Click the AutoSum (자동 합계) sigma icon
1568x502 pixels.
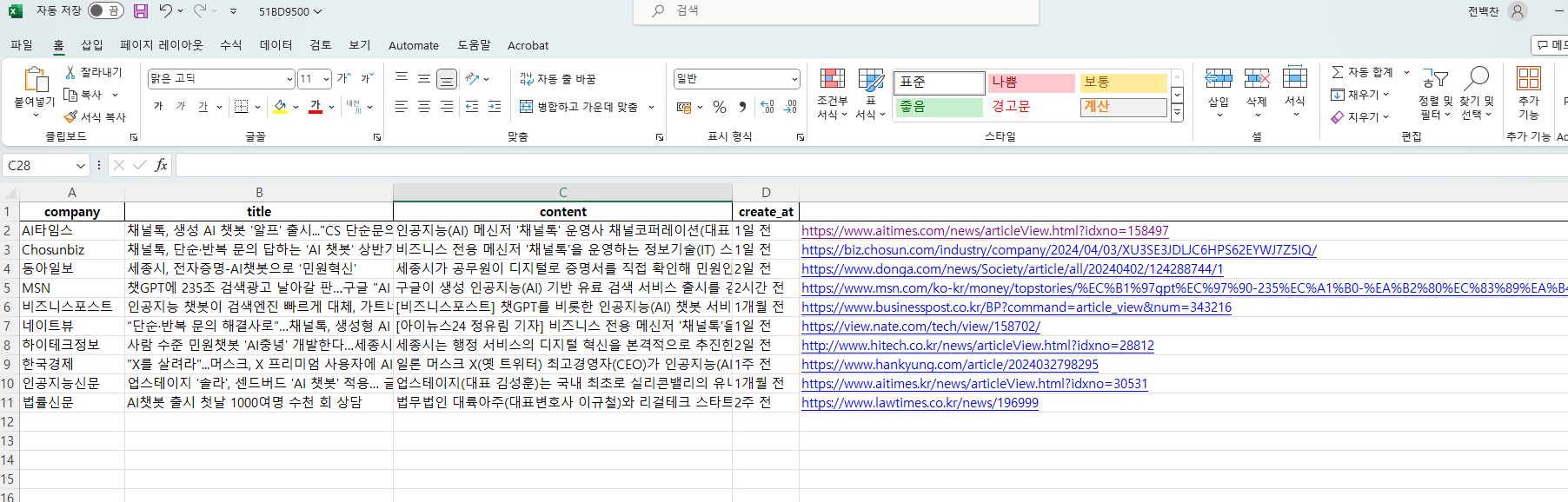pos(1338,72)
